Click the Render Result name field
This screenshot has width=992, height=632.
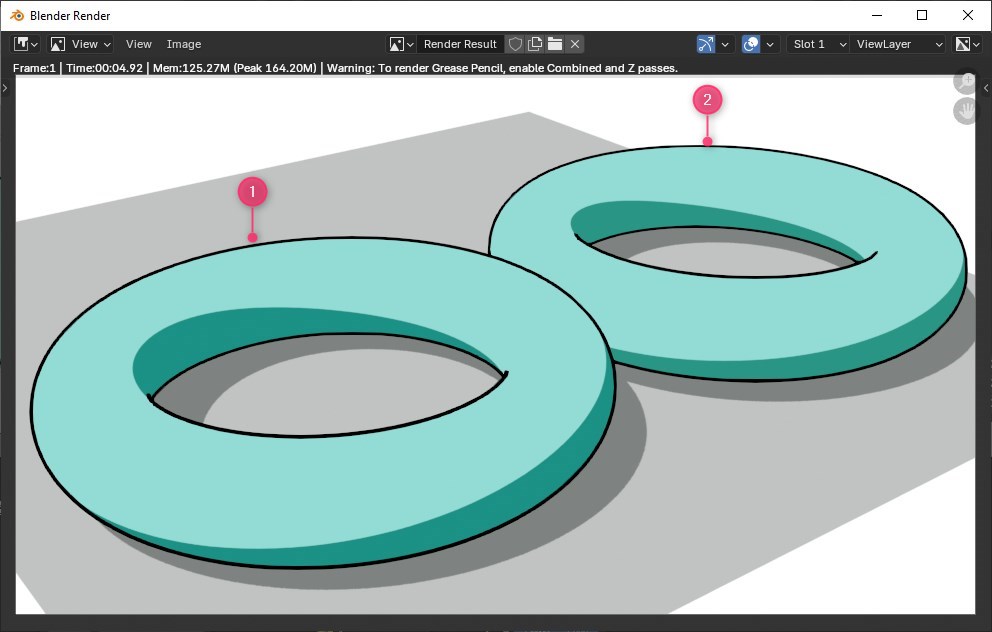pyautogui.click(x=460, y=44)
